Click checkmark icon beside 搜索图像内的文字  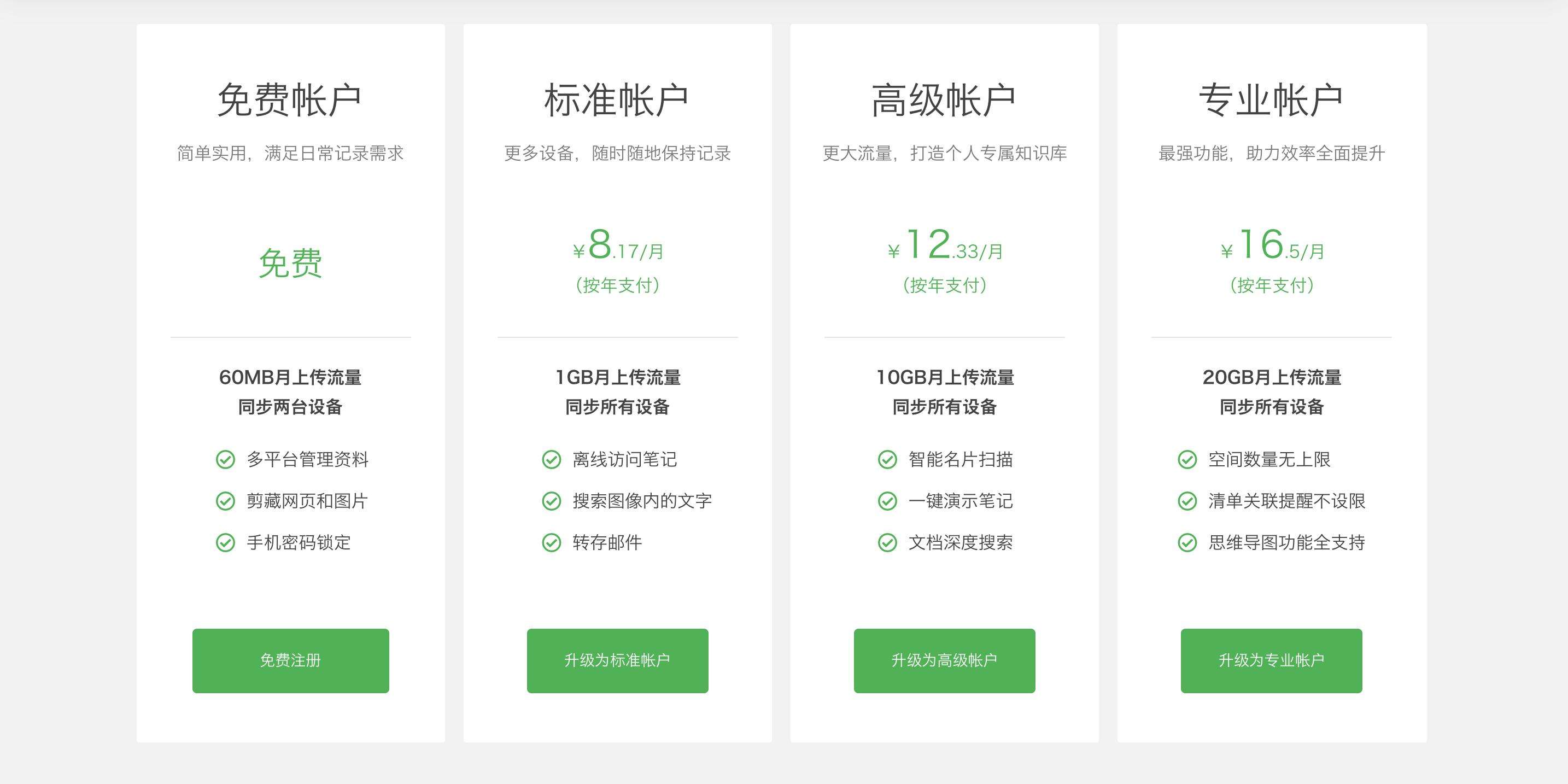click(552, 501)
